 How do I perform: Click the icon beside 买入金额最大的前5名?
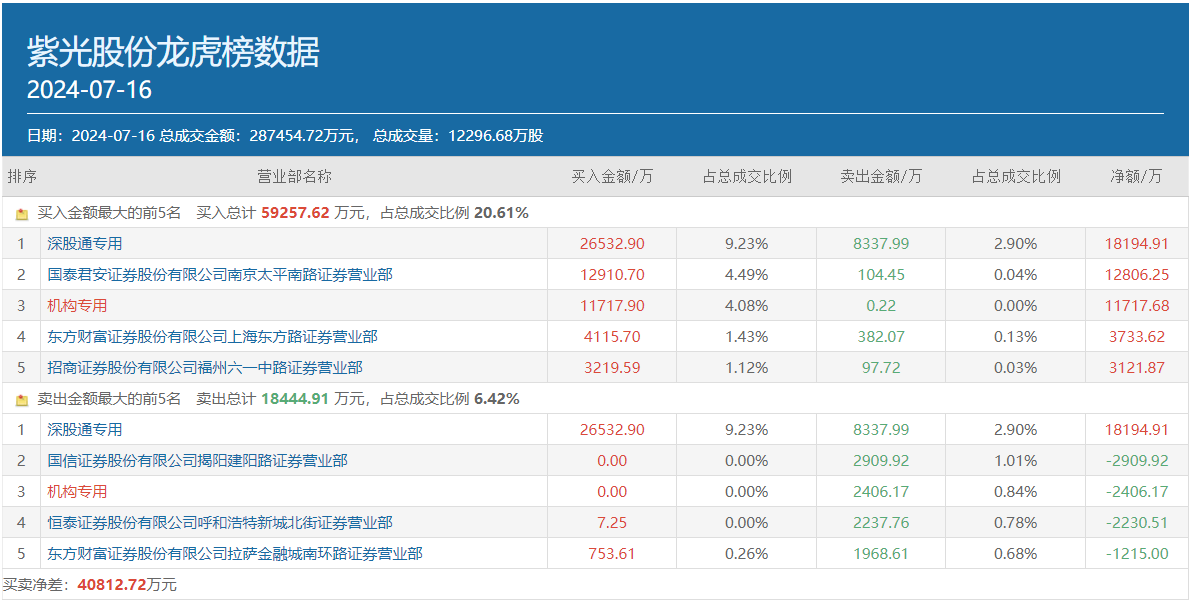(22, 214)
